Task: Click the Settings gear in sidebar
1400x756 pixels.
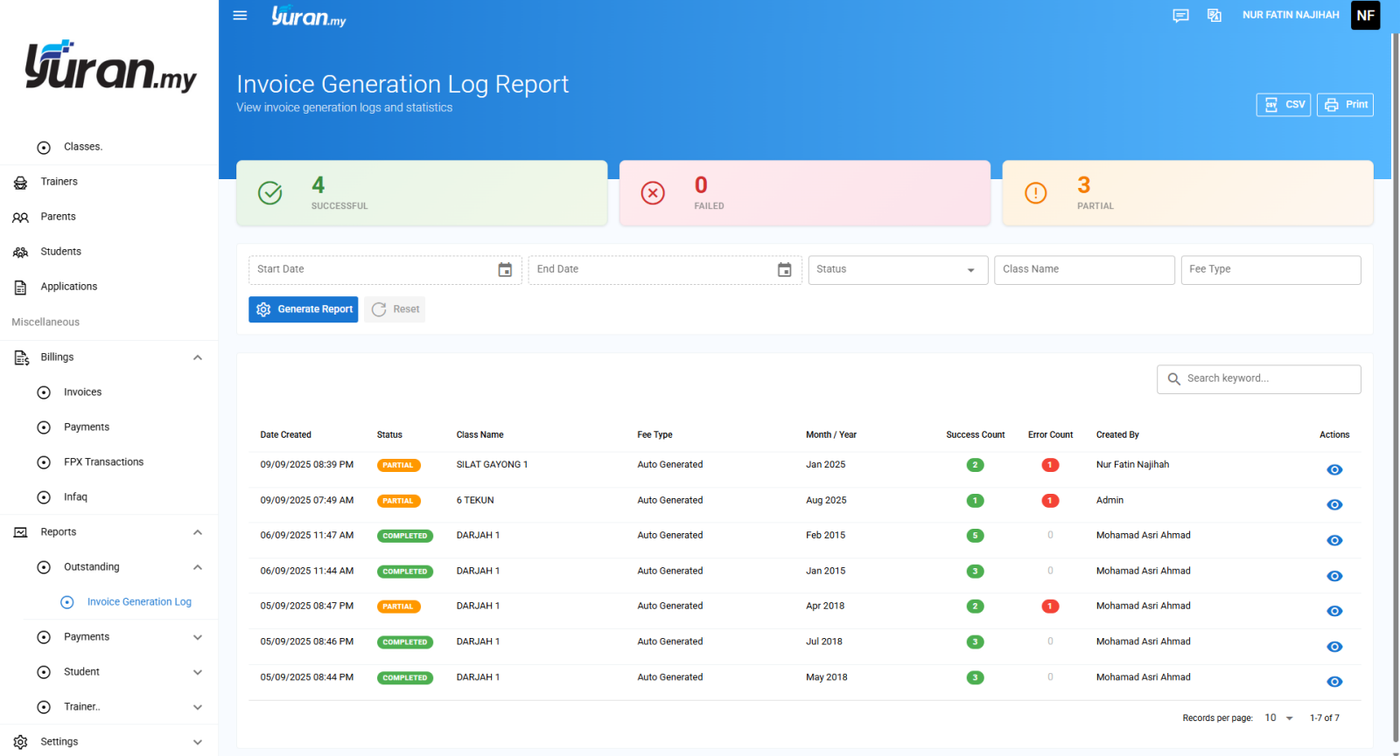Action: (20, 742)
